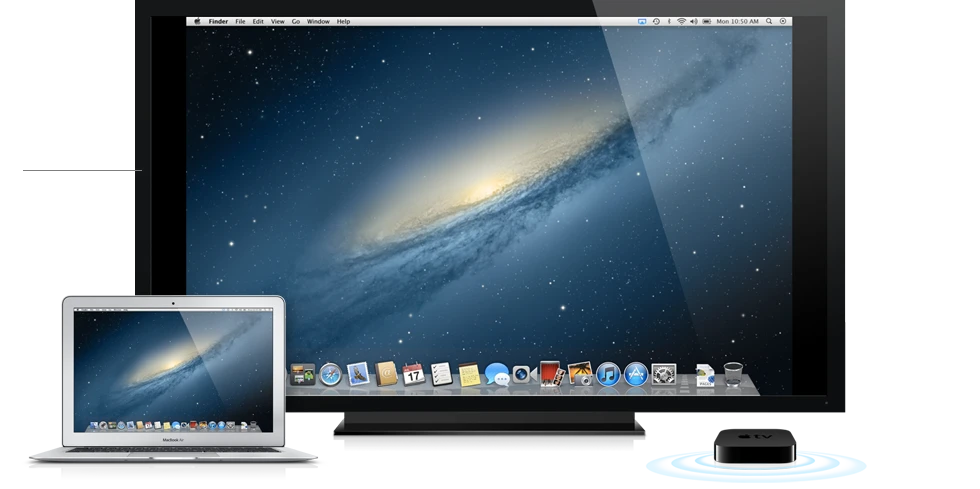Open Reminders checklist icon in dock
Viewport: 980px width, 489px height.
point(441,373)
